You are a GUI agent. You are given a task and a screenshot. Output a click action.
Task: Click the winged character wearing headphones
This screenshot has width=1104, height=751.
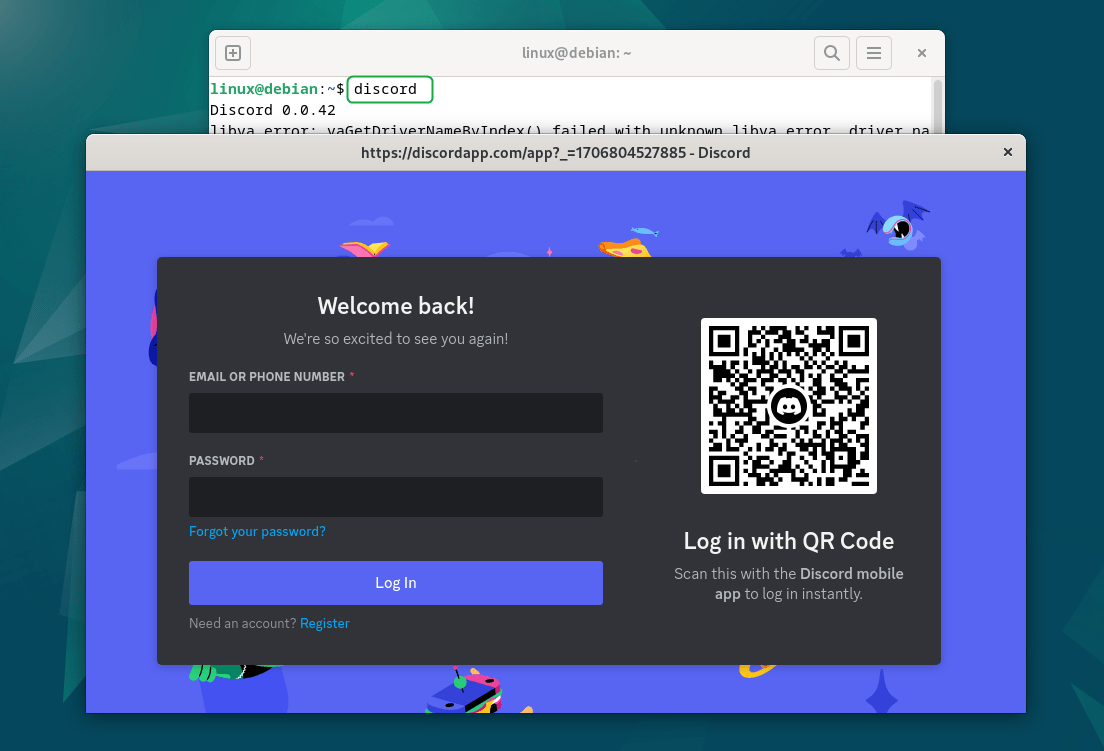[x=901, y=226]
